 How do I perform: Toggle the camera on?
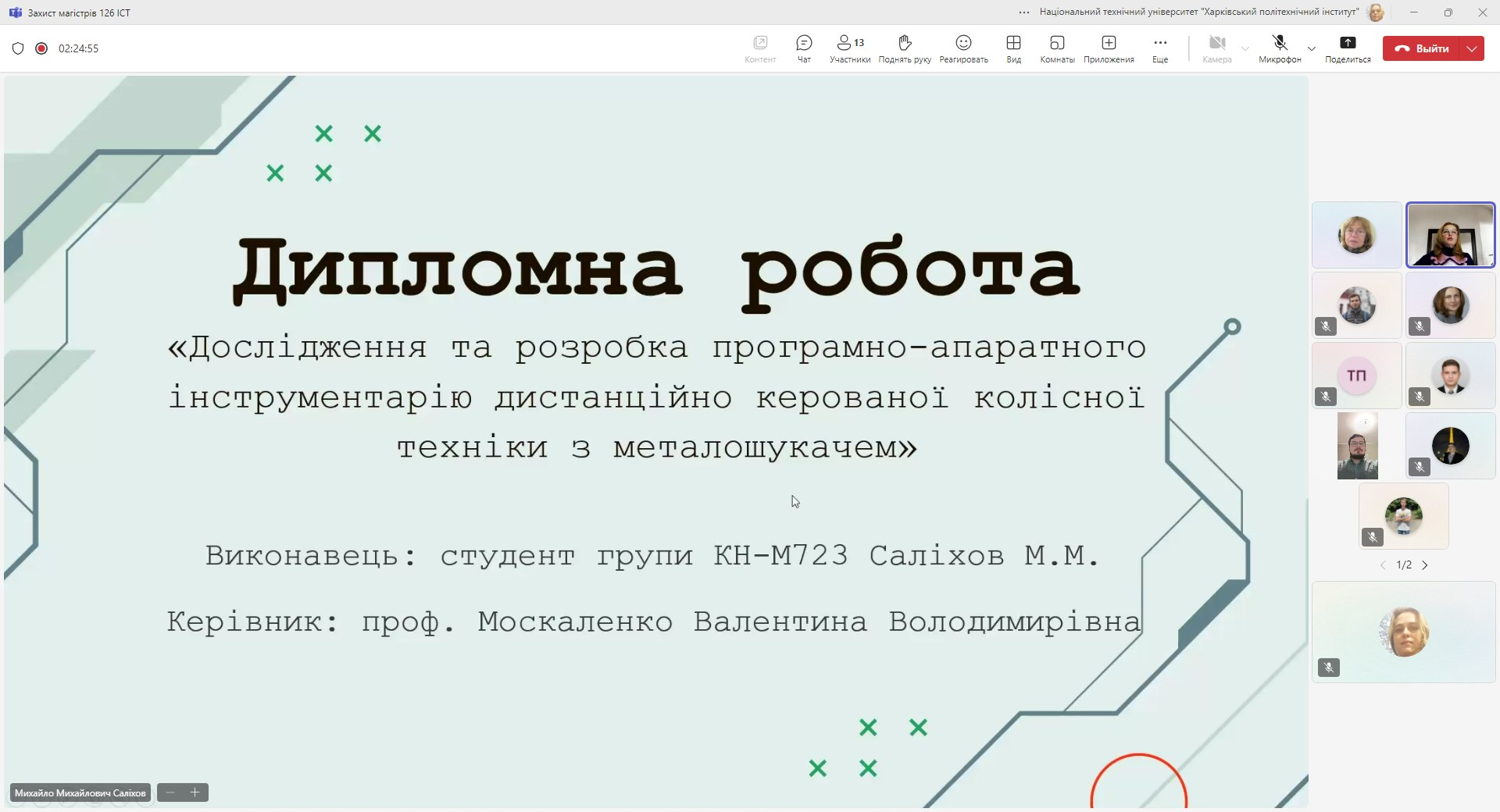point(1216,48)
